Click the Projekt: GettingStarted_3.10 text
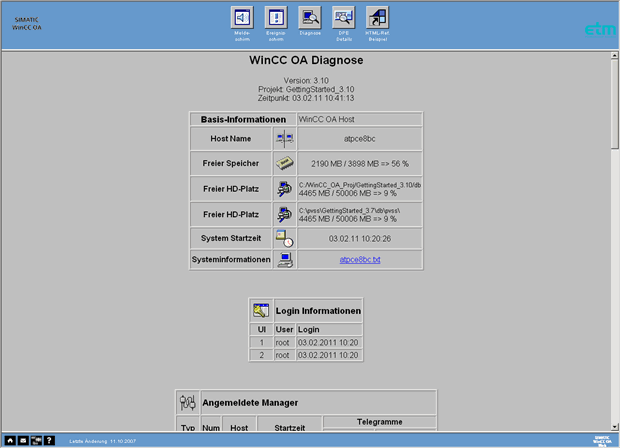This screenshot has width=620, height=448. coord(306,89)
